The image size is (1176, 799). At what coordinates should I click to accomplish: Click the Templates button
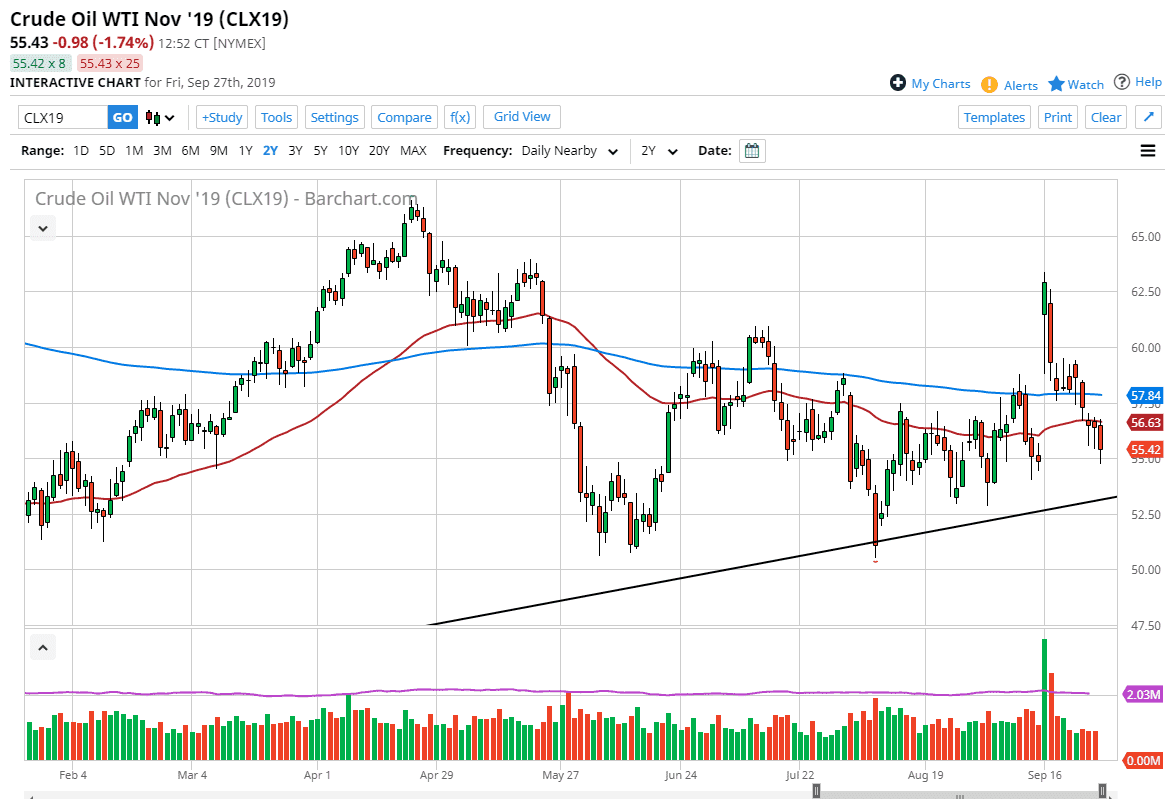pos(994,117)
